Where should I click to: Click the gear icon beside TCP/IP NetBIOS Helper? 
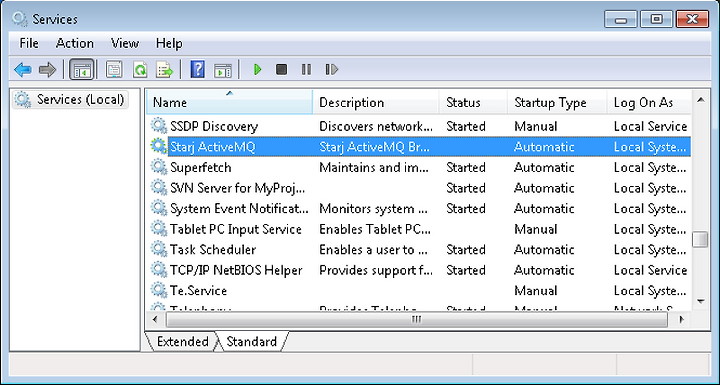pyautogui.click(x=159, y=270)
